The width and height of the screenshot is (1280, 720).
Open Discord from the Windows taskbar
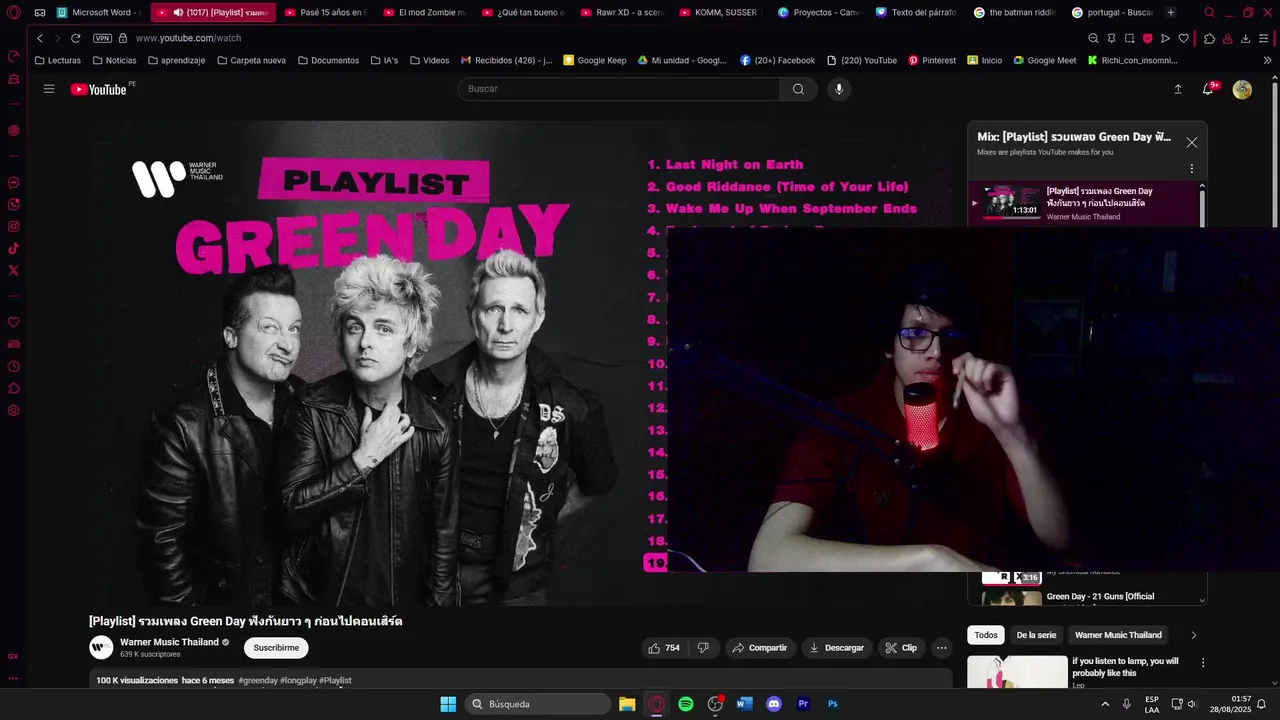pos(773,704)
